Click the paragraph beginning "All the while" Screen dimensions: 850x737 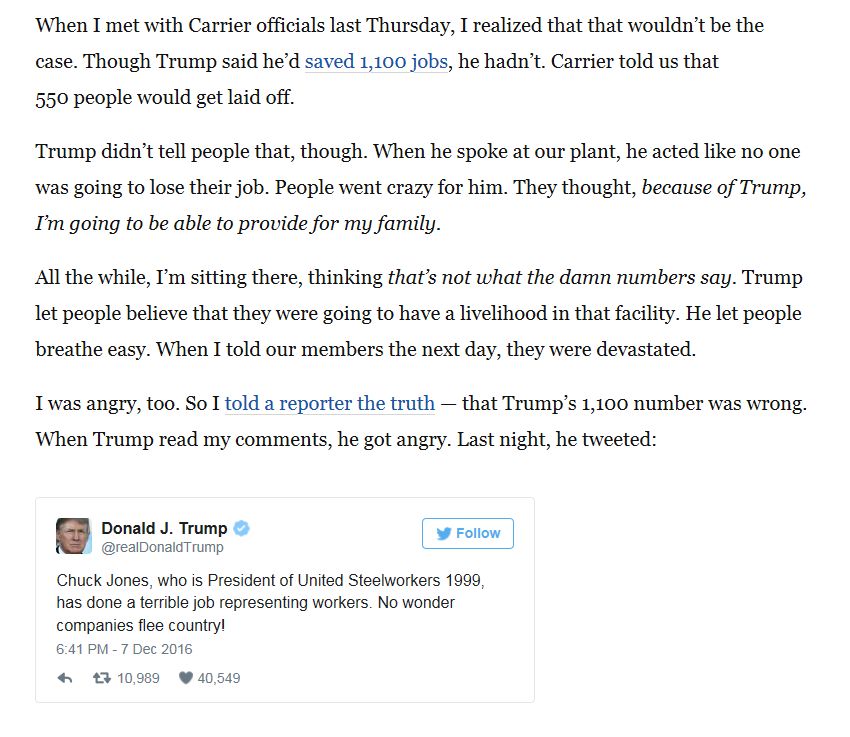point(419,313)
